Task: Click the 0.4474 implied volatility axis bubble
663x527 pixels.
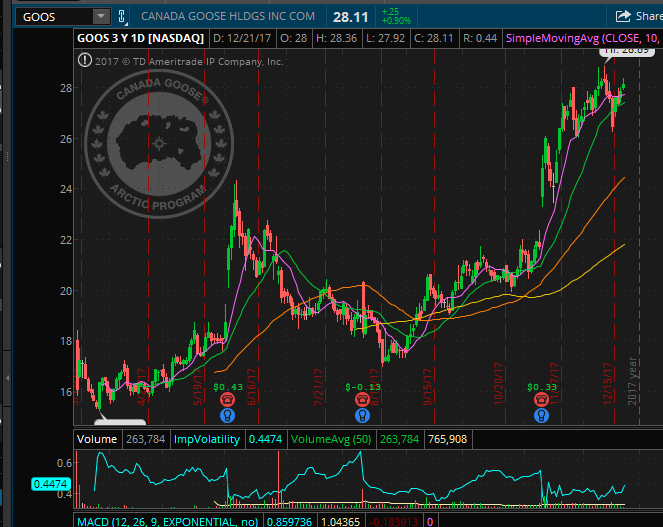Action: click(50, 484)
